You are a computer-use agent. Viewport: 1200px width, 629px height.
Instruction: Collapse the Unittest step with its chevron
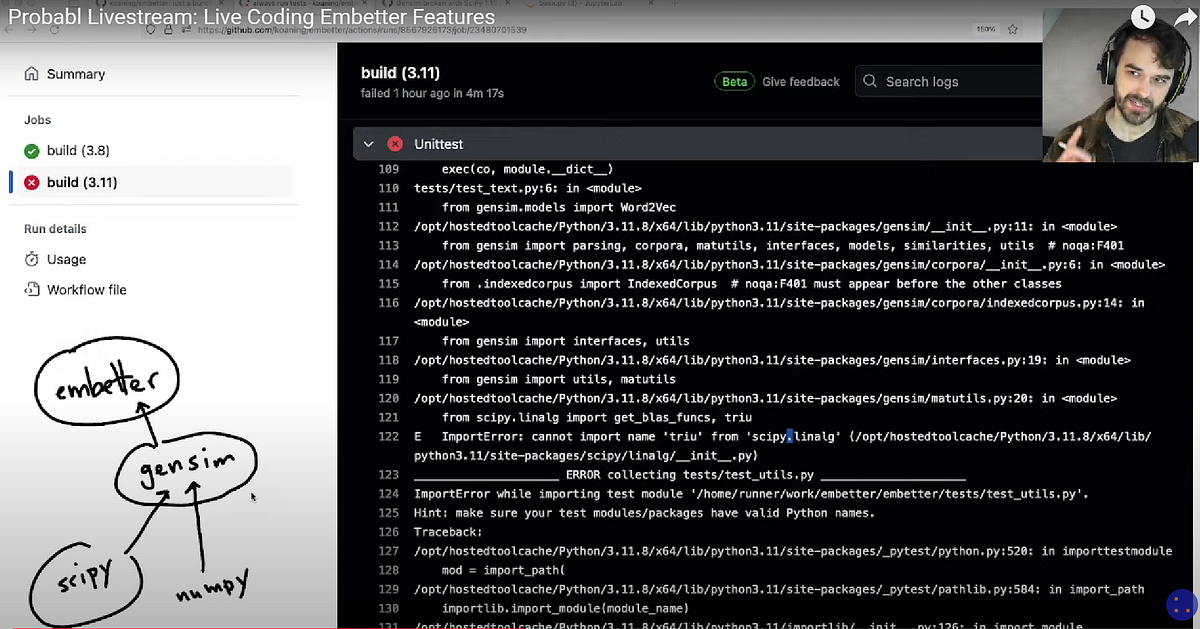point(368,143)
